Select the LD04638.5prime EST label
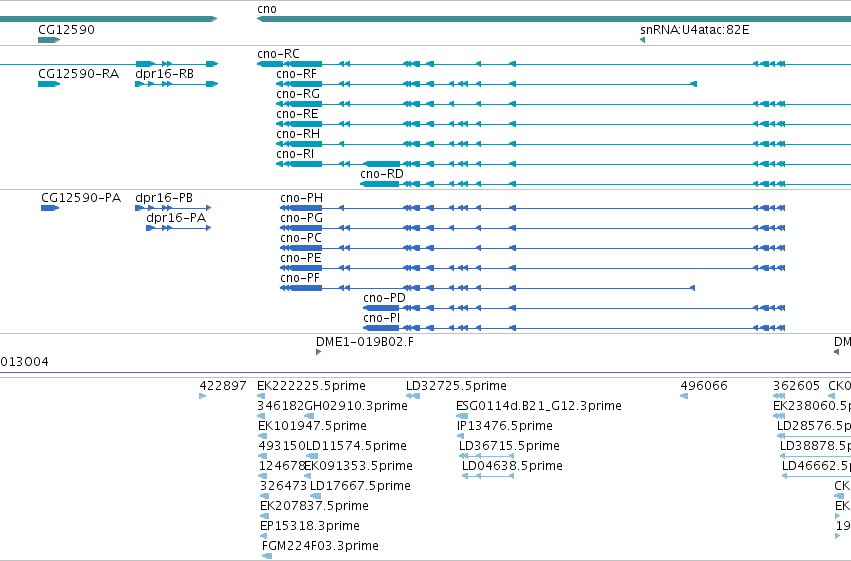Screen dimensions: 851x561 pos(512,467)
